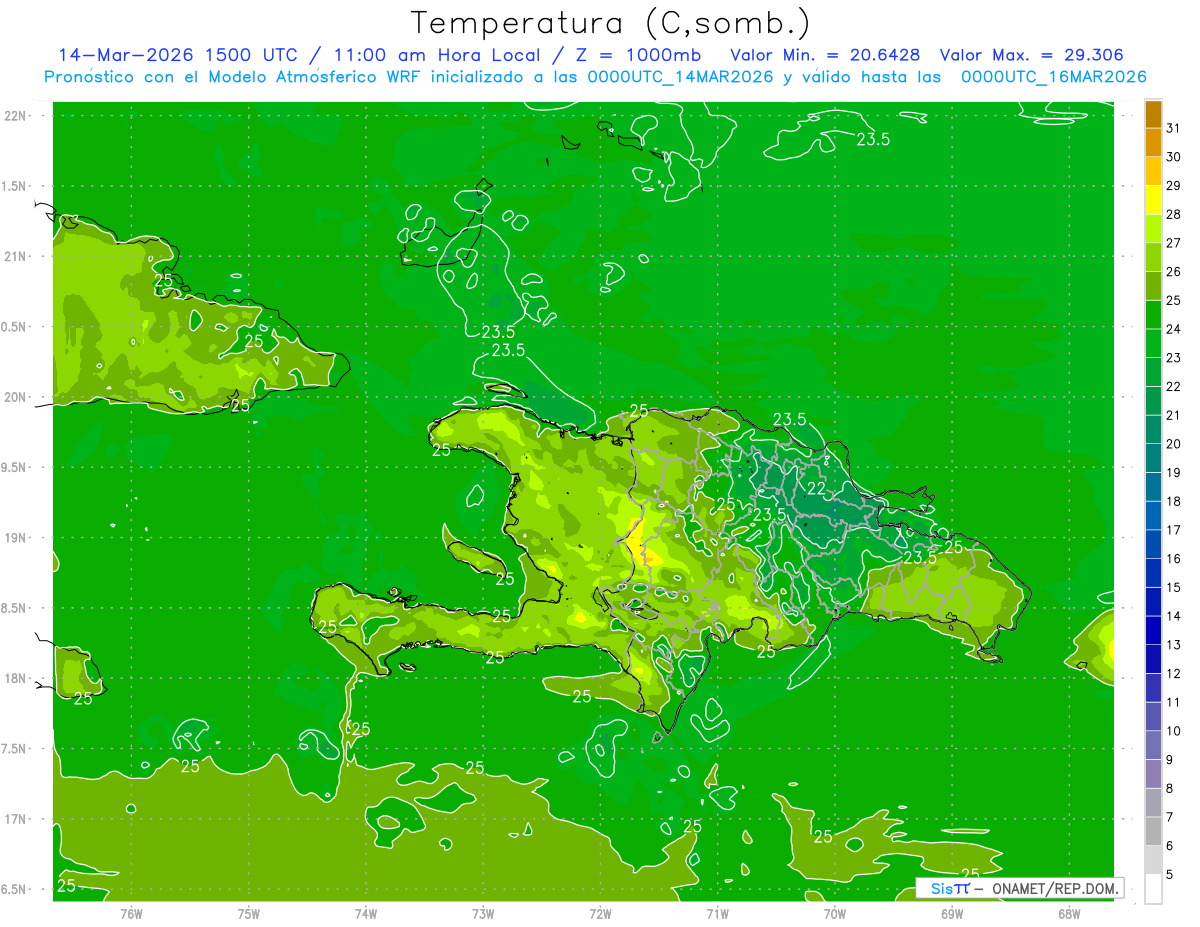The width and height of the screenshot is (1200, 927).
Task: Click the legend swatch between 23 and 24
Action: click(1153, 343)
